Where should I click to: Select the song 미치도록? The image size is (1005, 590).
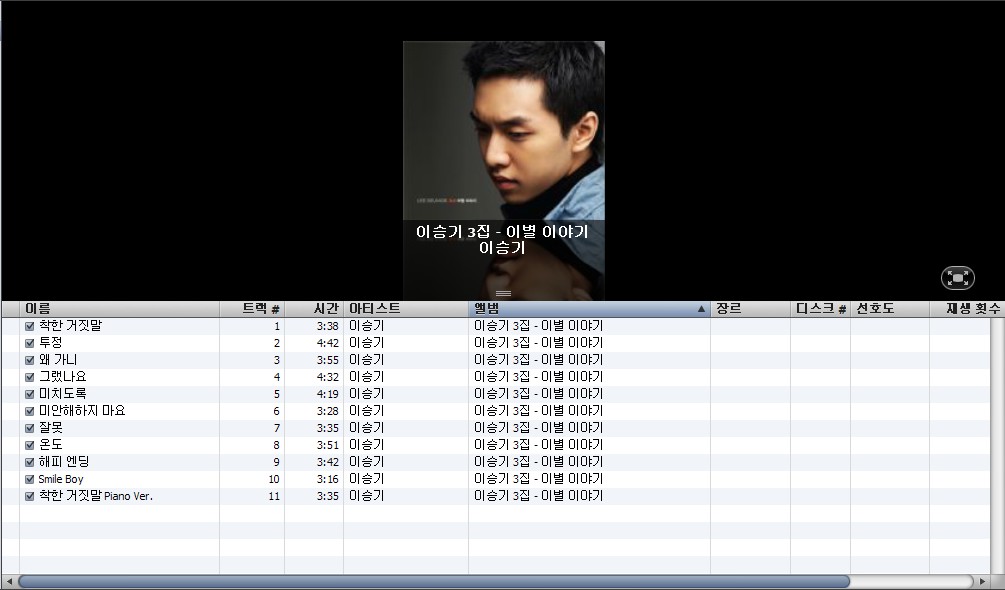[62, 394]
